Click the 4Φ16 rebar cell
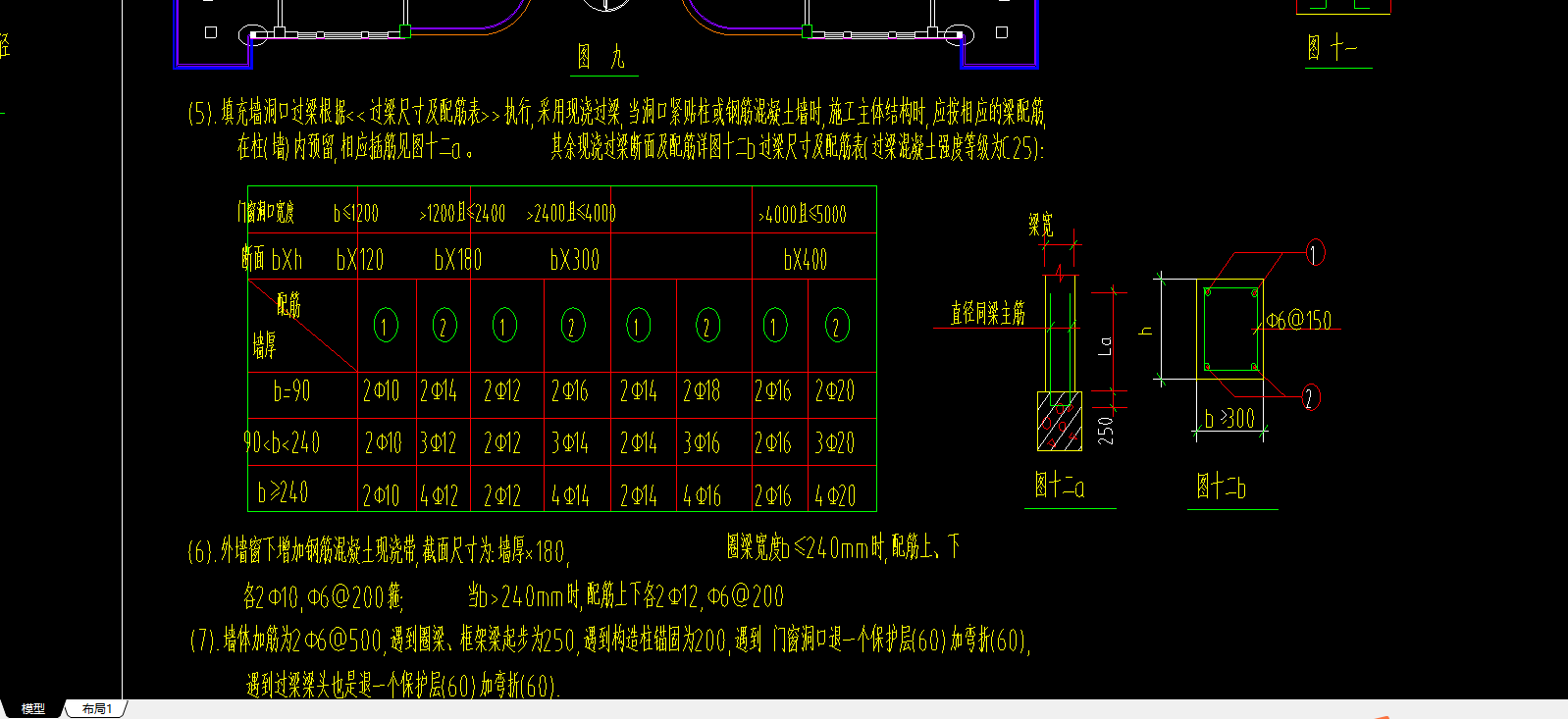The width and height of the screenshot is (1568, 719). click(703, 496)
